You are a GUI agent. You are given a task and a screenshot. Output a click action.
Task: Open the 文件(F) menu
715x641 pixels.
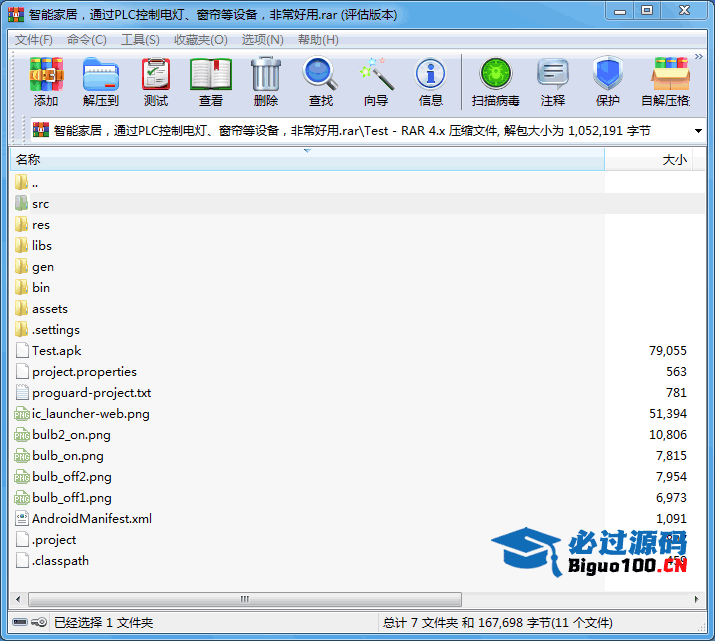click(x=33, y=39)
